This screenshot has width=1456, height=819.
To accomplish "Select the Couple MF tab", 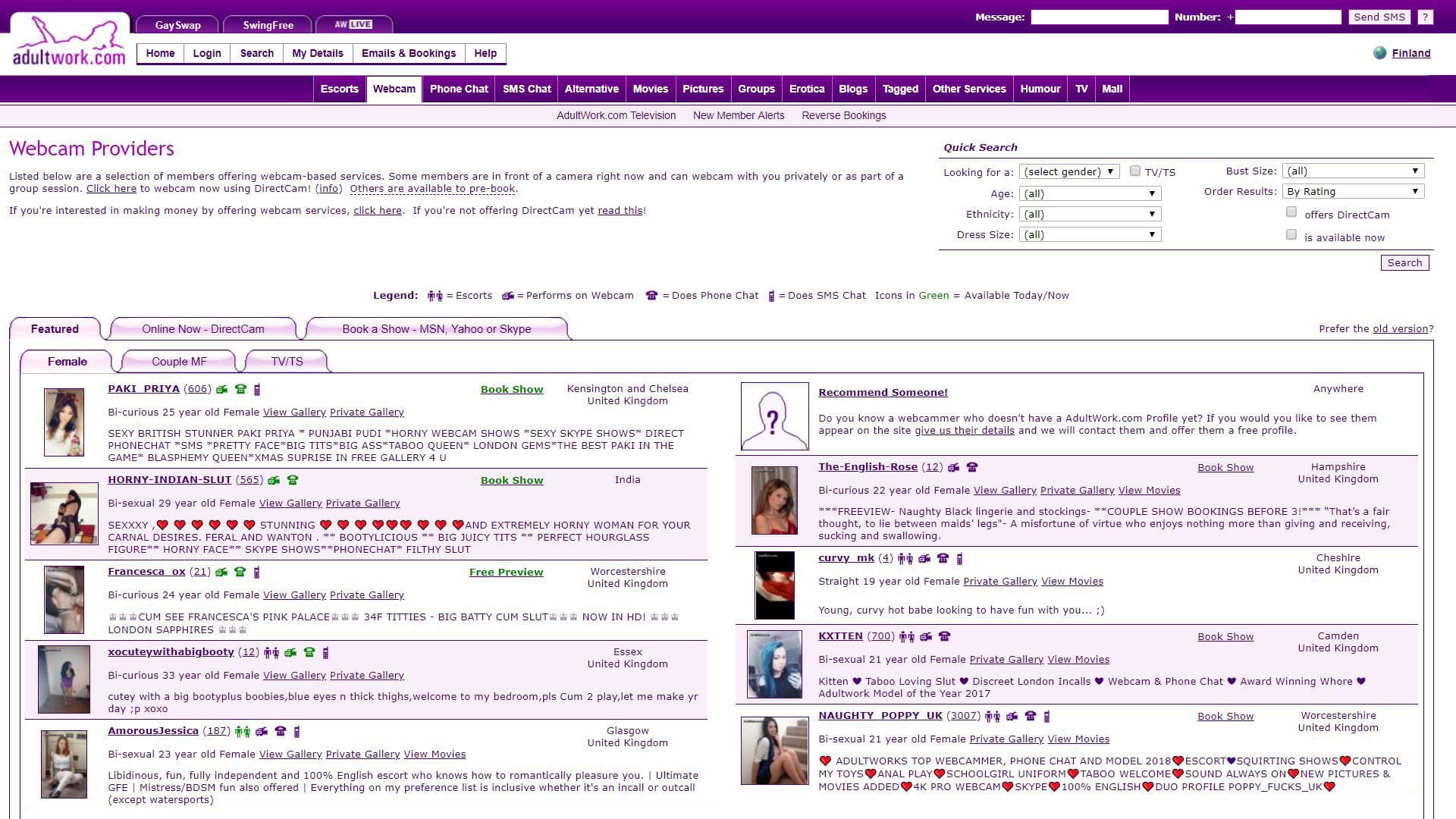I will [179, 362].
